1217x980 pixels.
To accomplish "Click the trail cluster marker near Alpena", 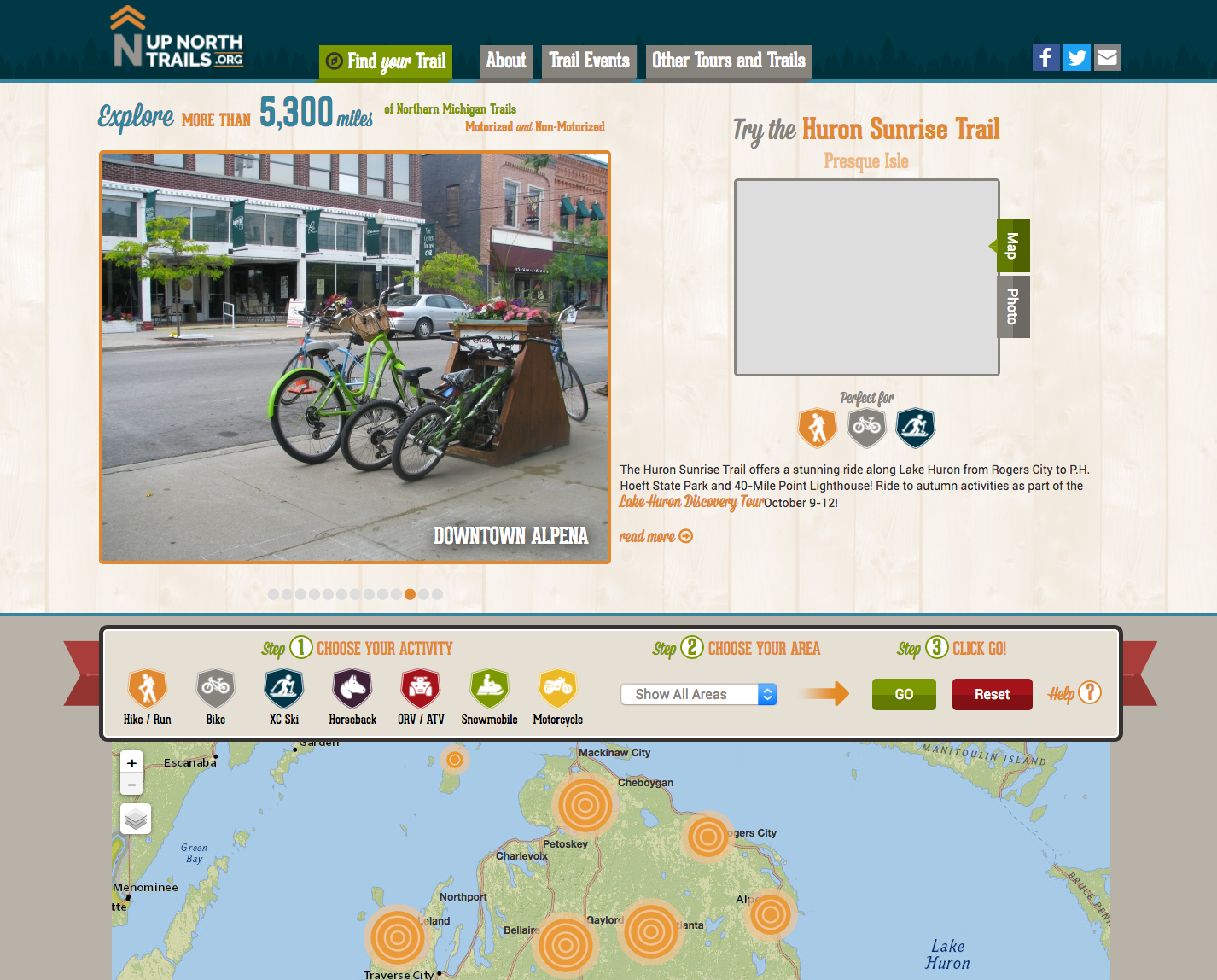I will (x=770, y=915).
